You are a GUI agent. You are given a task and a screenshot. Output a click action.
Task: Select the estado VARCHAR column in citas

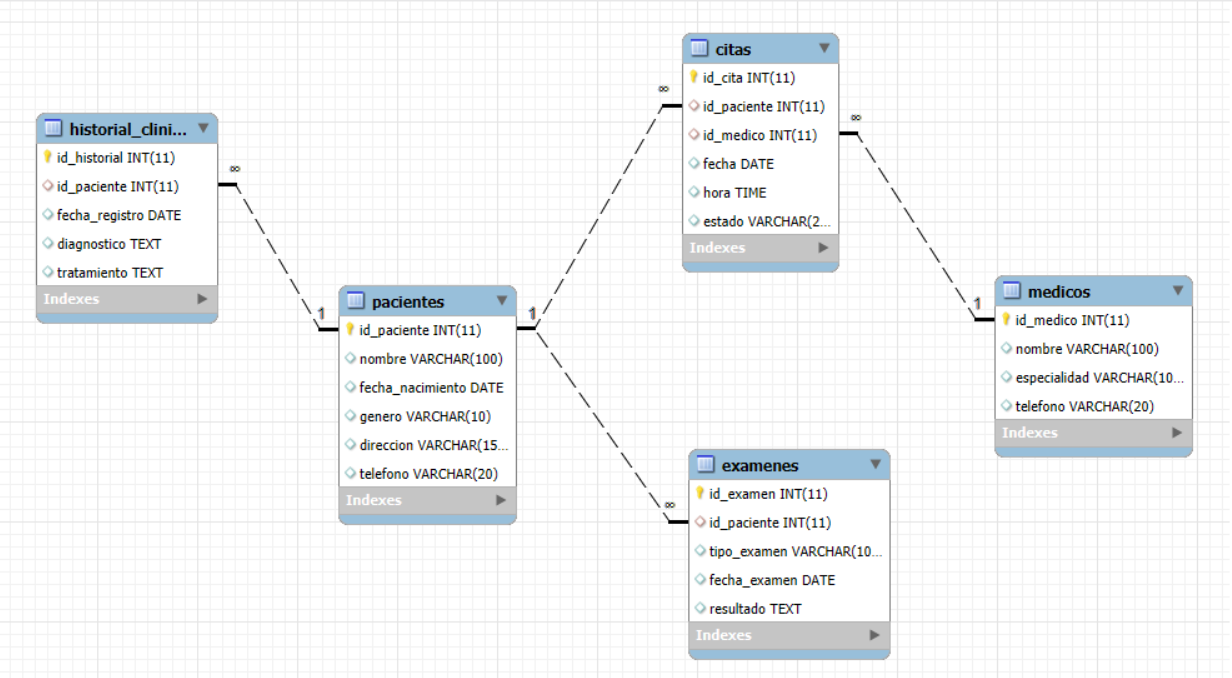[765, 221]
